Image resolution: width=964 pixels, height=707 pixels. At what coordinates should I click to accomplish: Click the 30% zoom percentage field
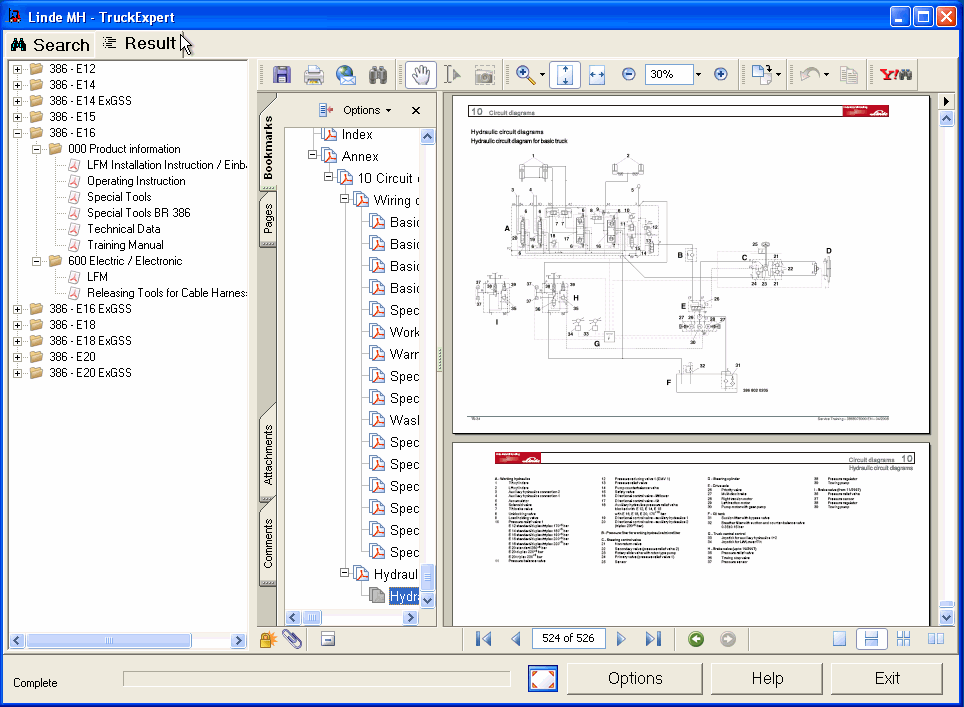point(668,74)
